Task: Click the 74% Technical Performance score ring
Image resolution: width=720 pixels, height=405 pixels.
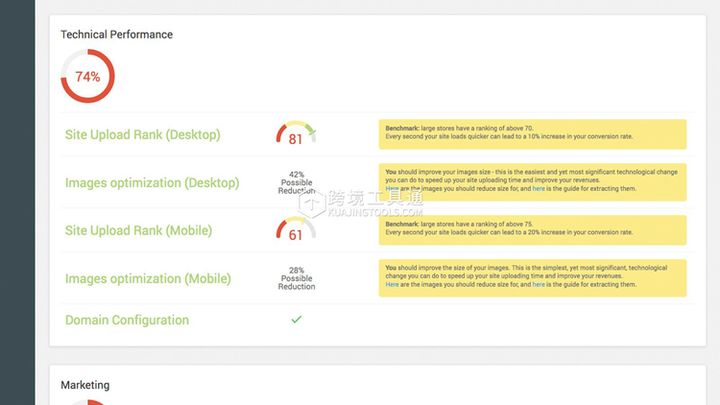Action: pyautogui.click(x=88, y=76)
